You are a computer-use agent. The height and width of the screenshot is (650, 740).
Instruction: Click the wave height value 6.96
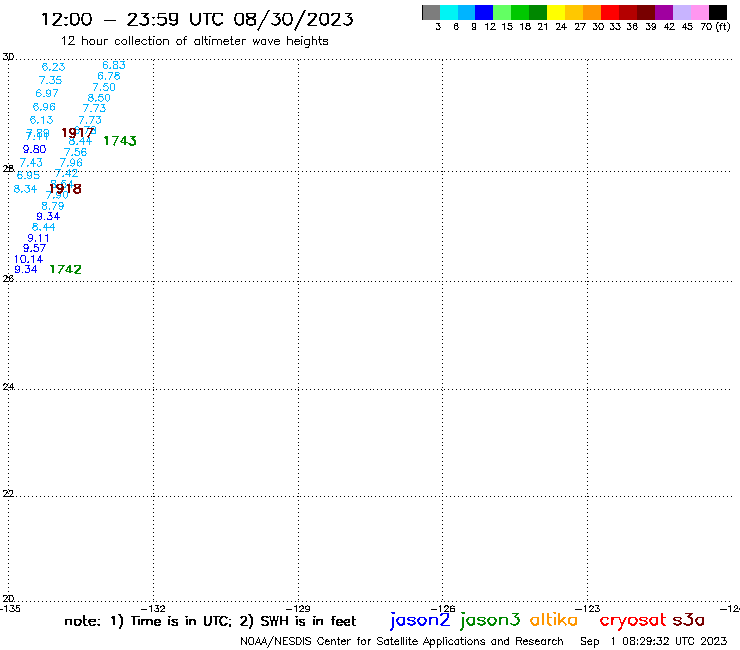[x=44, y=107]
